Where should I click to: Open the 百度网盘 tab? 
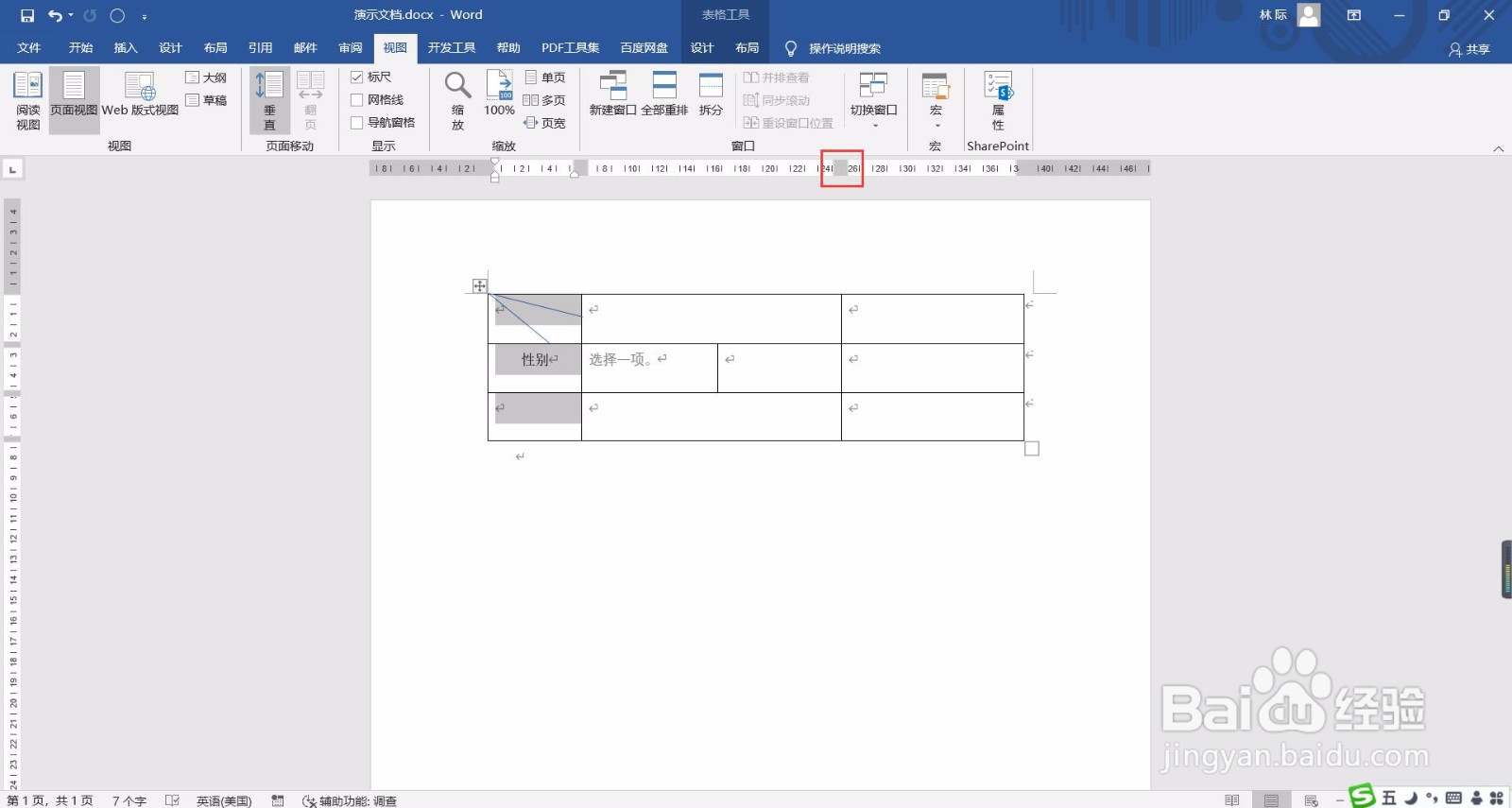coord(644,48)
